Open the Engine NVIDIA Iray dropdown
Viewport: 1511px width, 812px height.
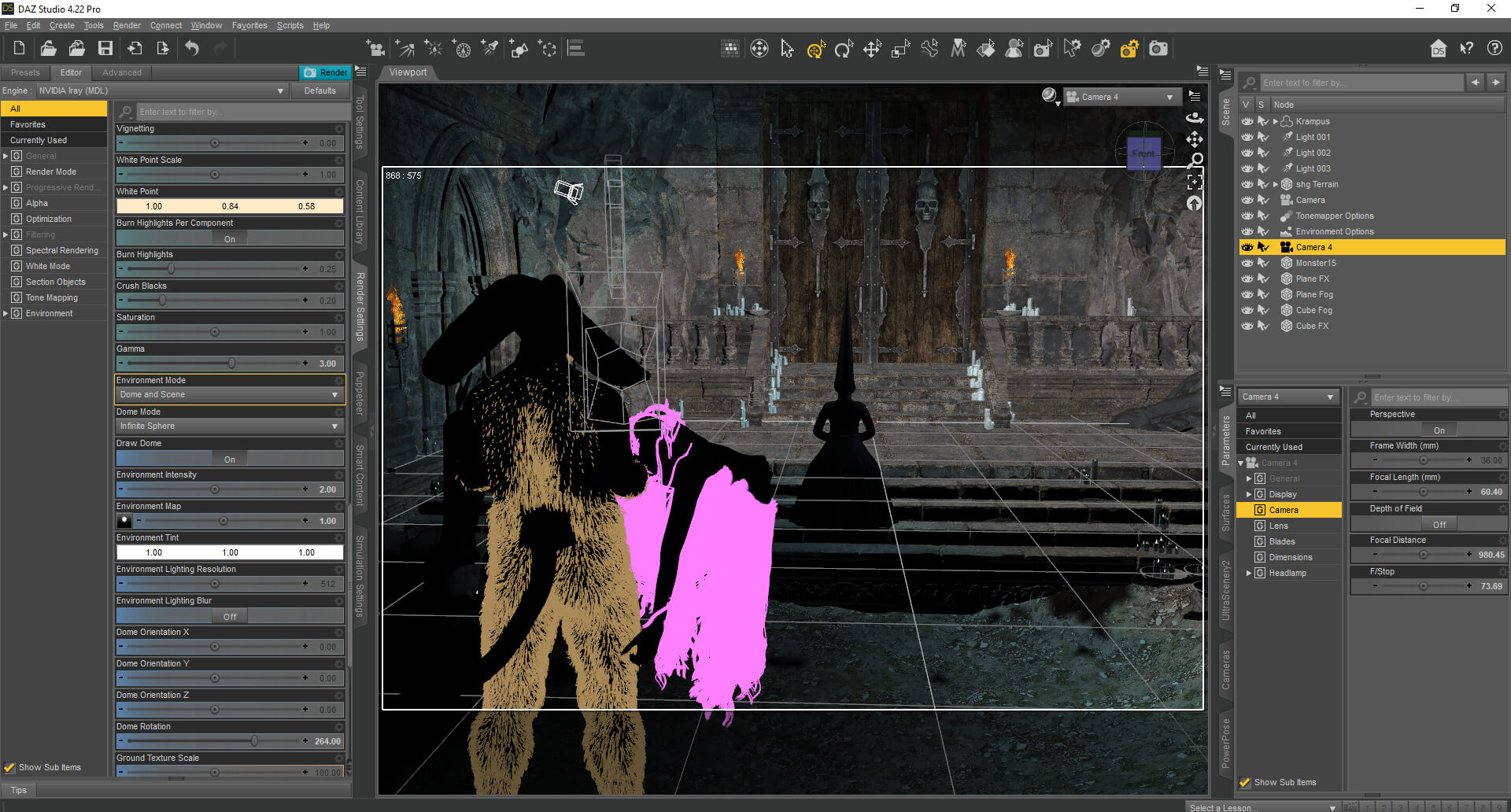(161, 90)
